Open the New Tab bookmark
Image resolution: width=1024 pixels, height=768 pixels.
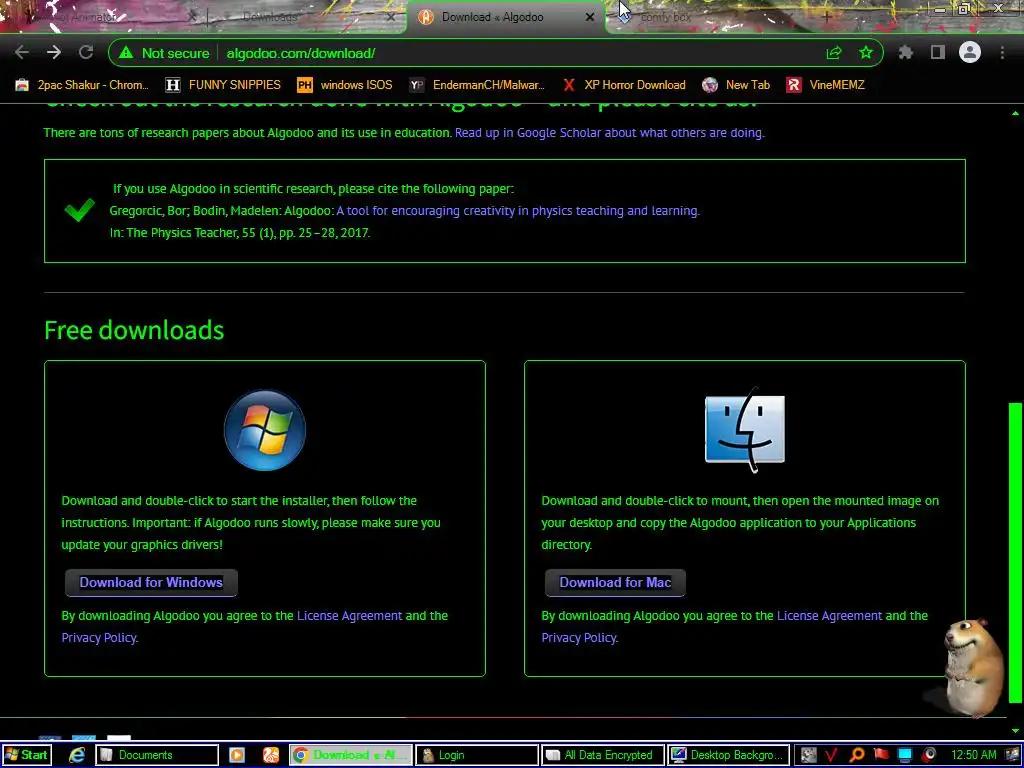pyautogui.click(x=735, y=85)
